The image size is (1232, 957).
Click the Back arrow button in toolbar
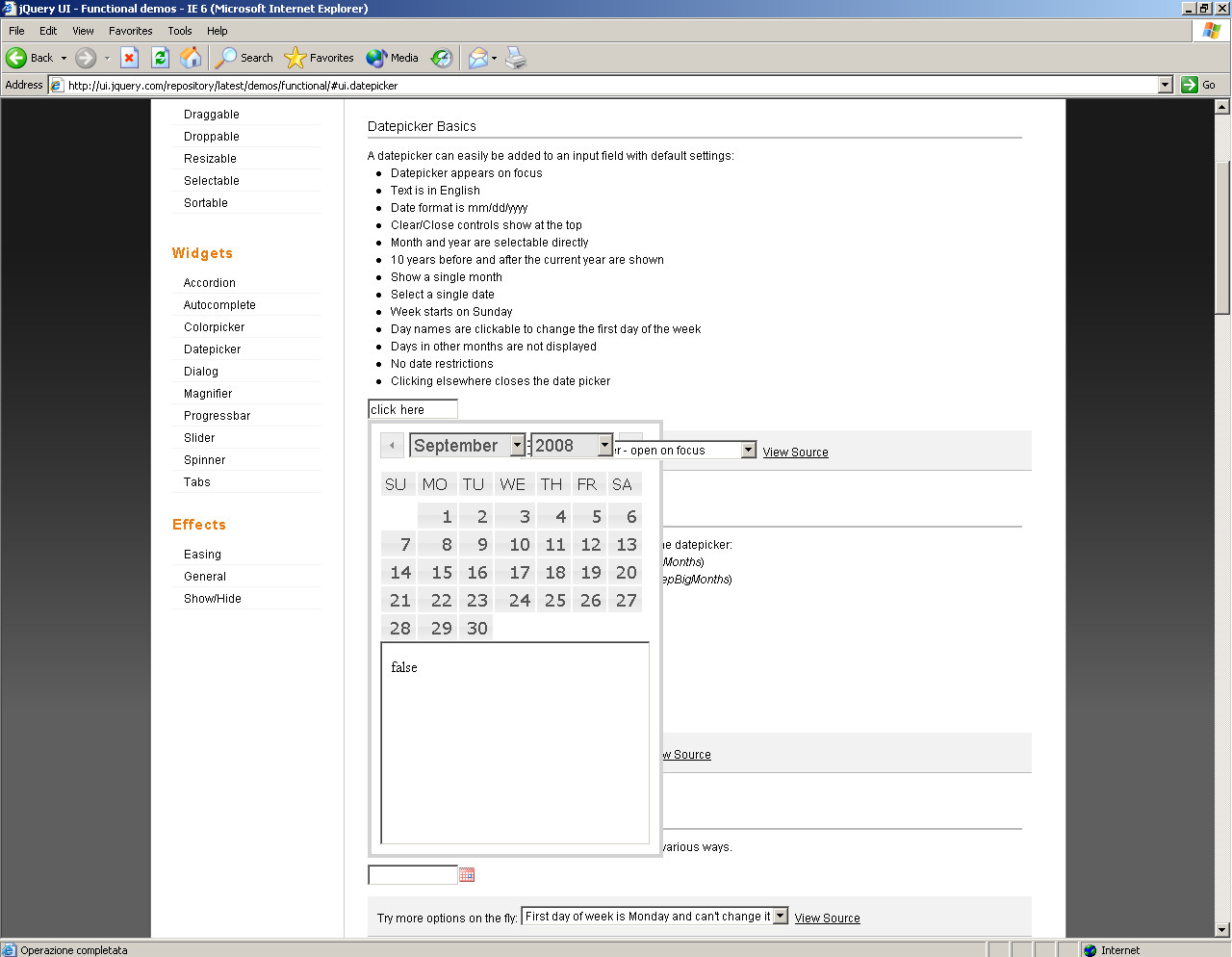click(x=17, y=58)
